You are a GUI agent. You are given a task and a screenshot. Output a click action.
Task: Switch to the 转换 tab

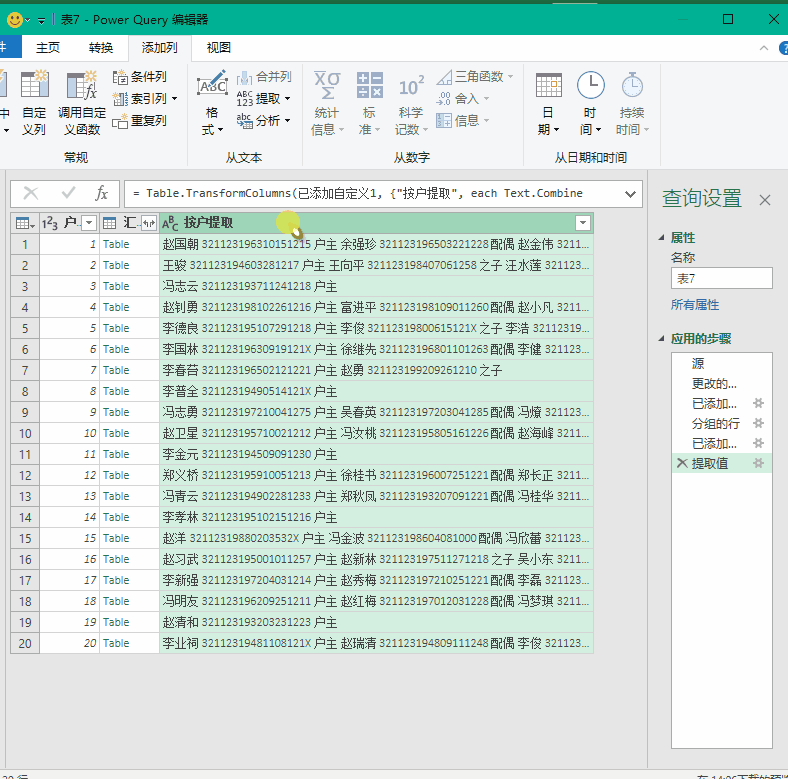pyautogui.click(x=101, y=48)
